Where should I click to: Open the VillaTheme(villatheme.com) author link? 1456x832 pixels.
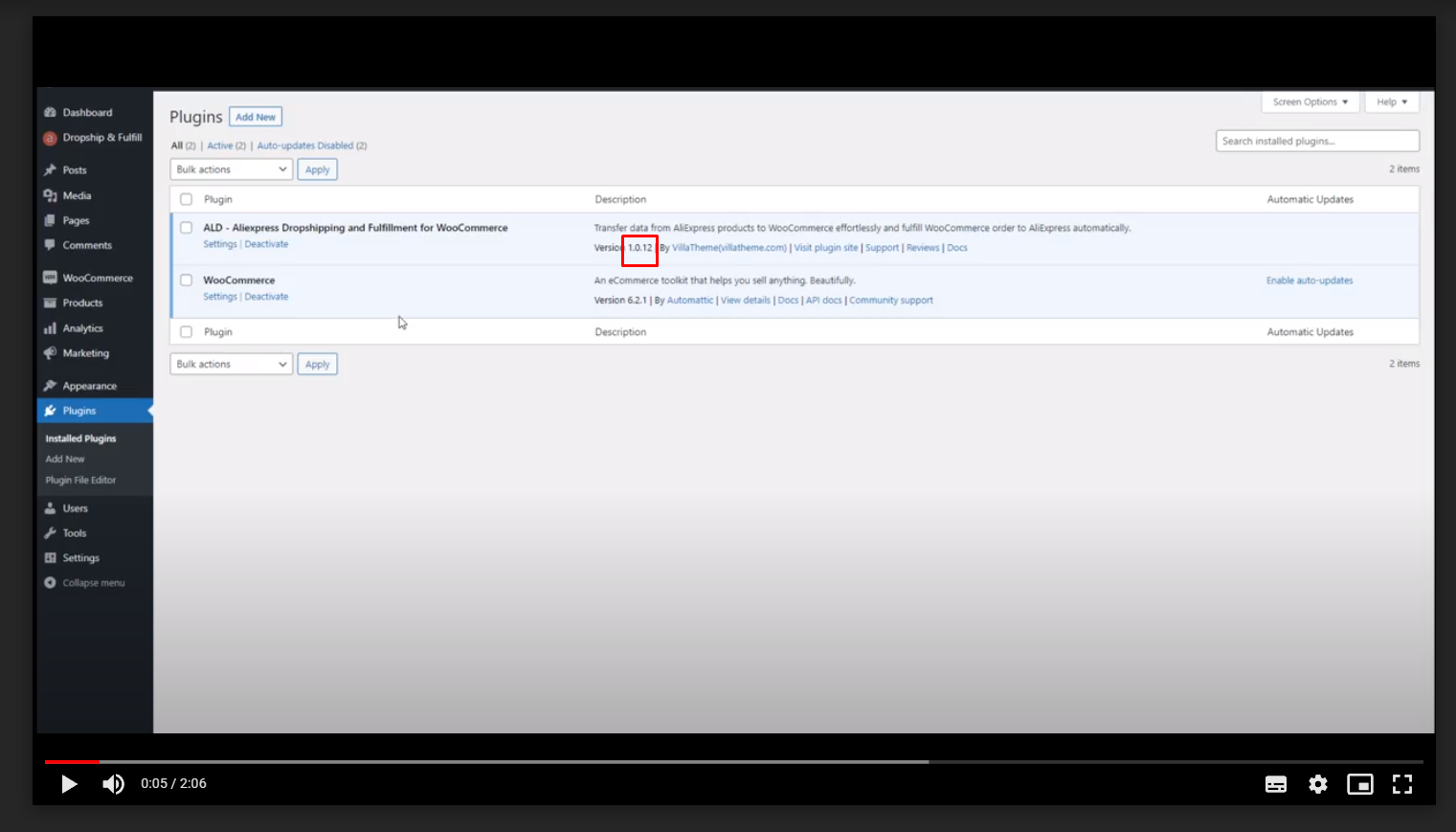(729, 248)
